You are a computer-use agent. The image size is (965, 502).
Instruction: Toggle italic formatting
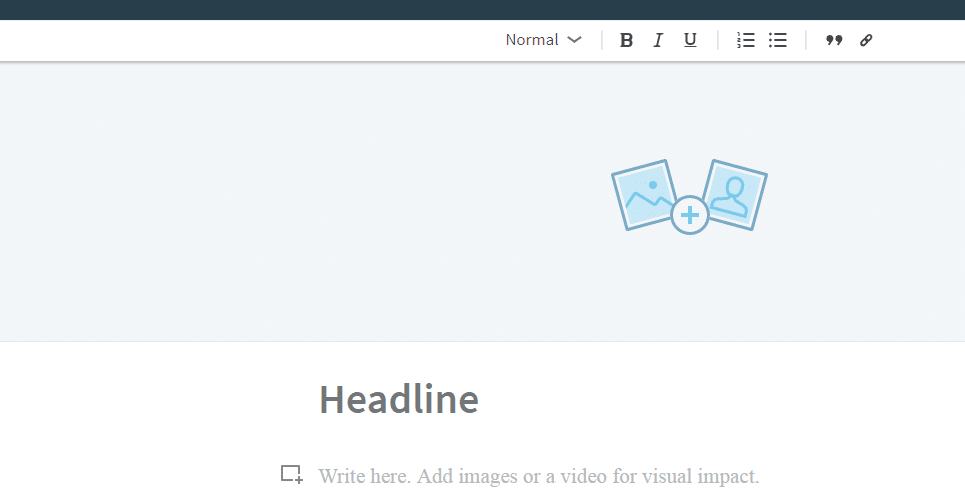658,40
